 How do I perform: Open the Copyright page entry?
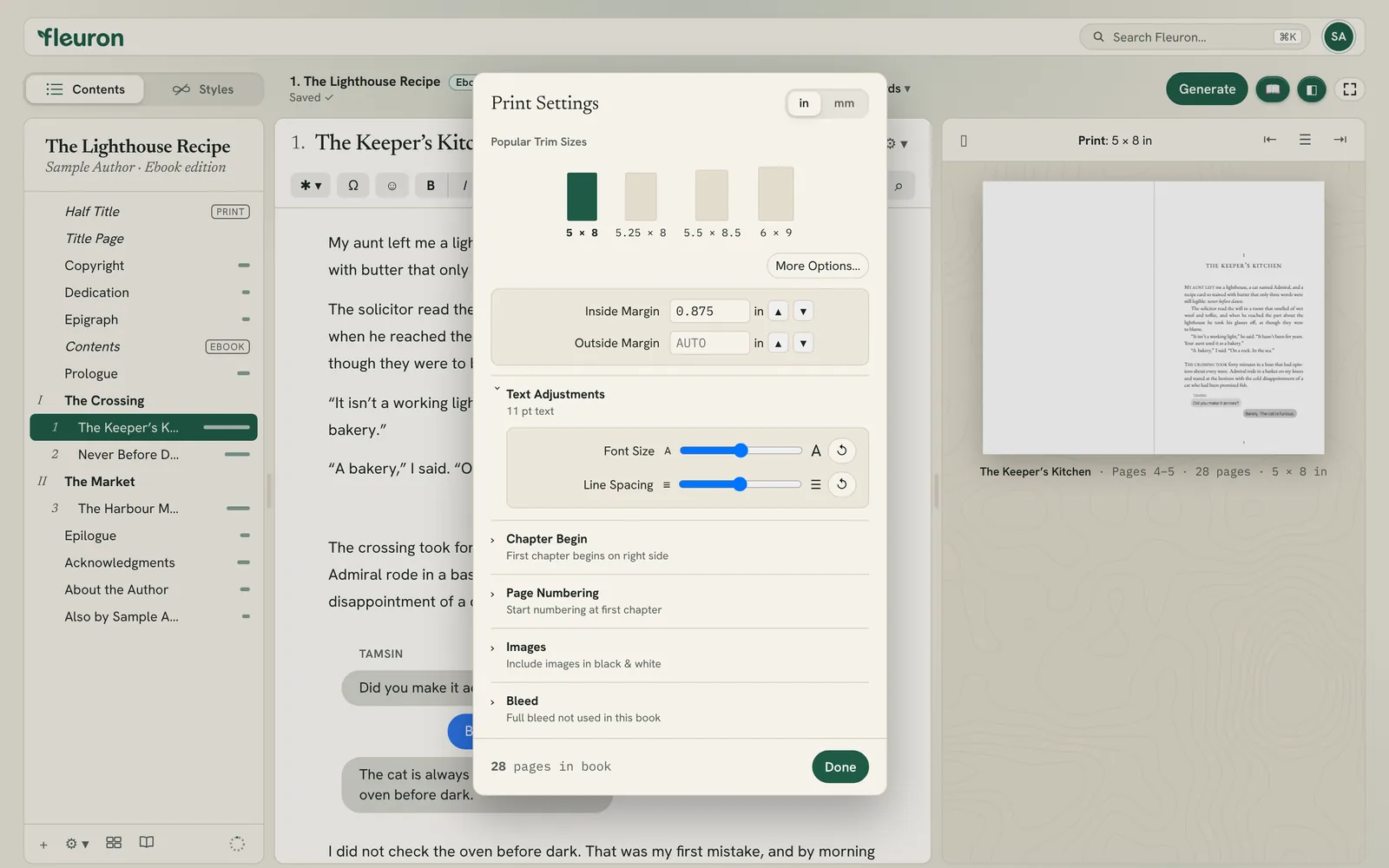144,266
